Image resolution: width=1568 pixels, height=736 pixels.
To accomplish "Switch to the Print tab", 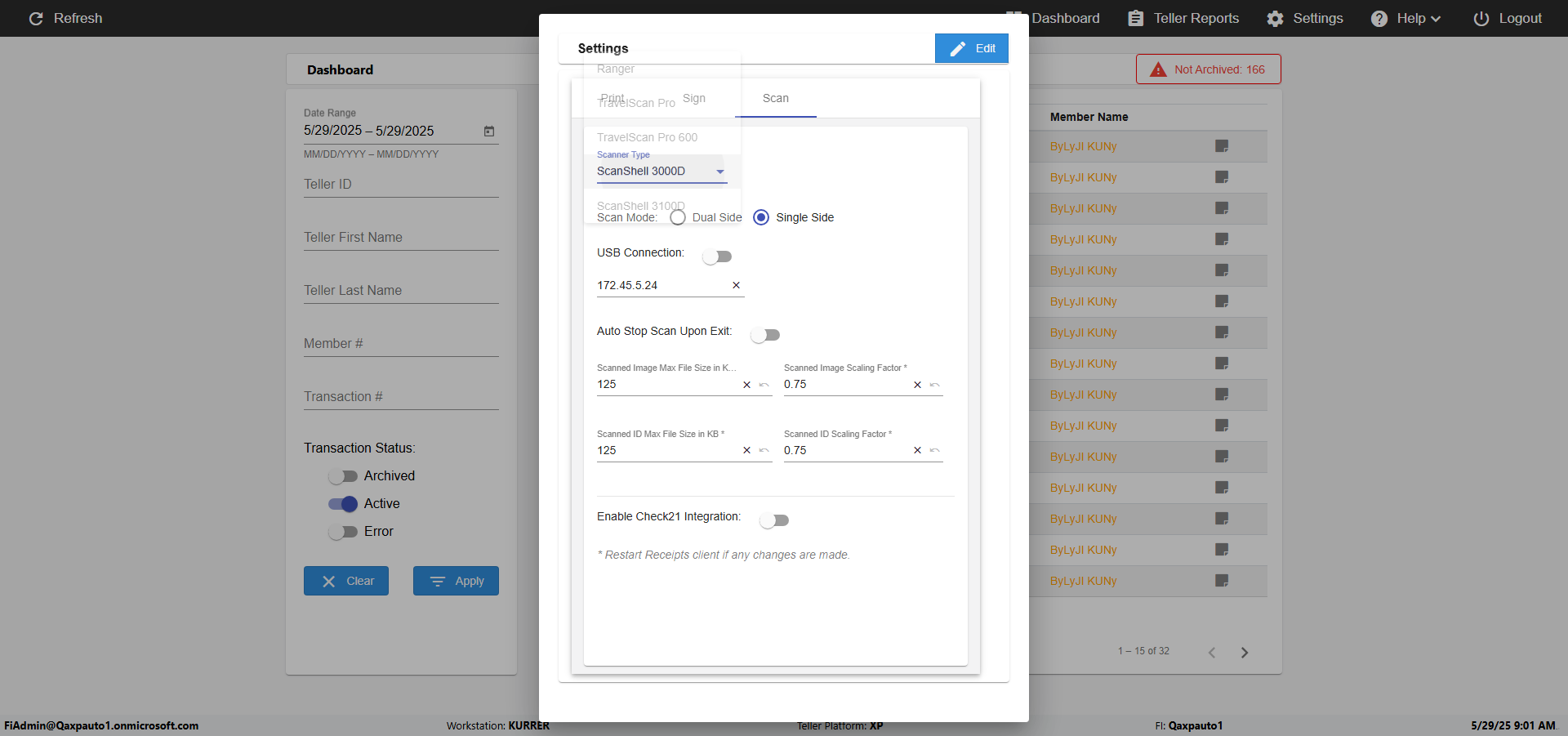I will [612, 98].
